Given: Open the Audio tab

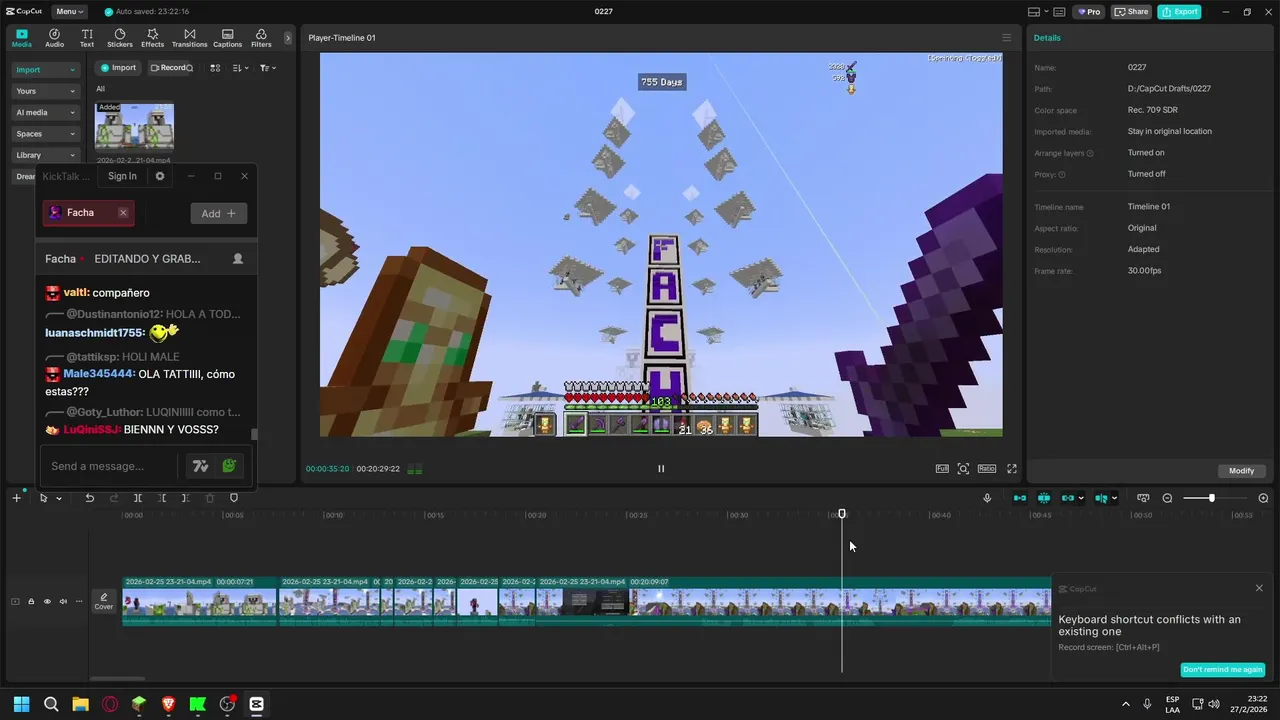Looking at the screenshot, I should click(54, 38).
